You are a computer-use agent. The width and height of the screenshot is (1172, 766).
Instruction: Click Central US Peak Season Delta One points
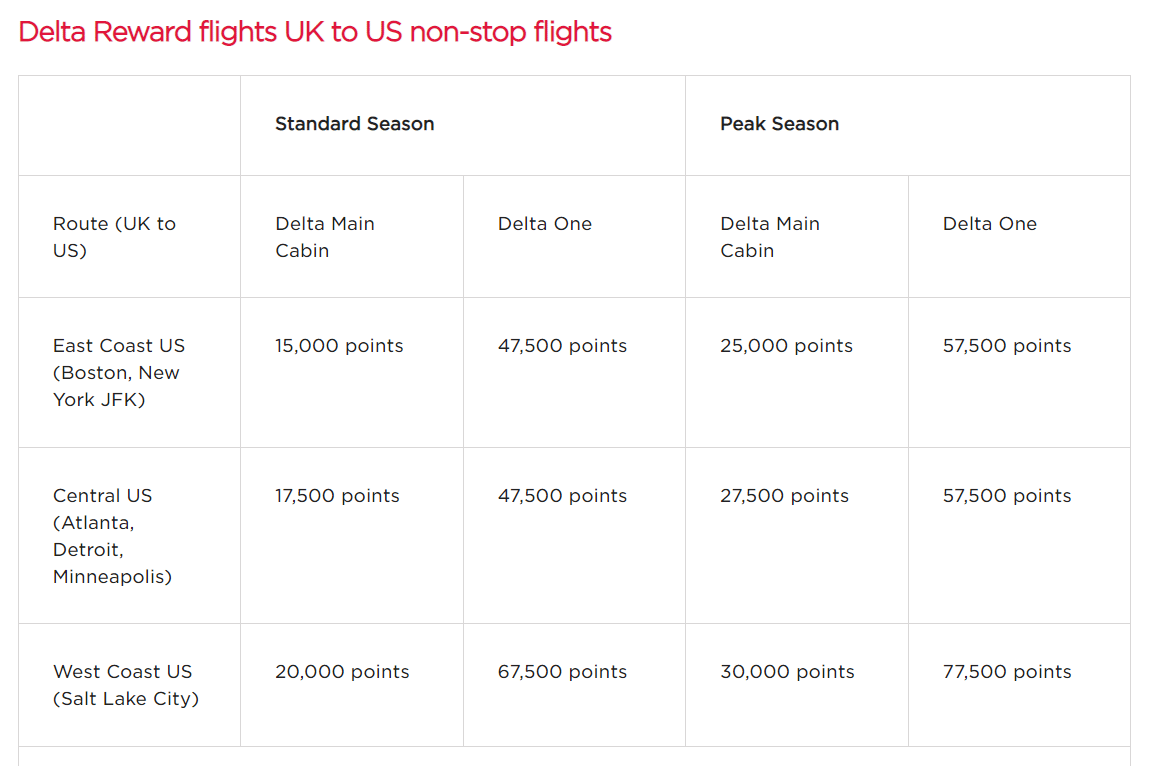click(x=1007, y=496)
